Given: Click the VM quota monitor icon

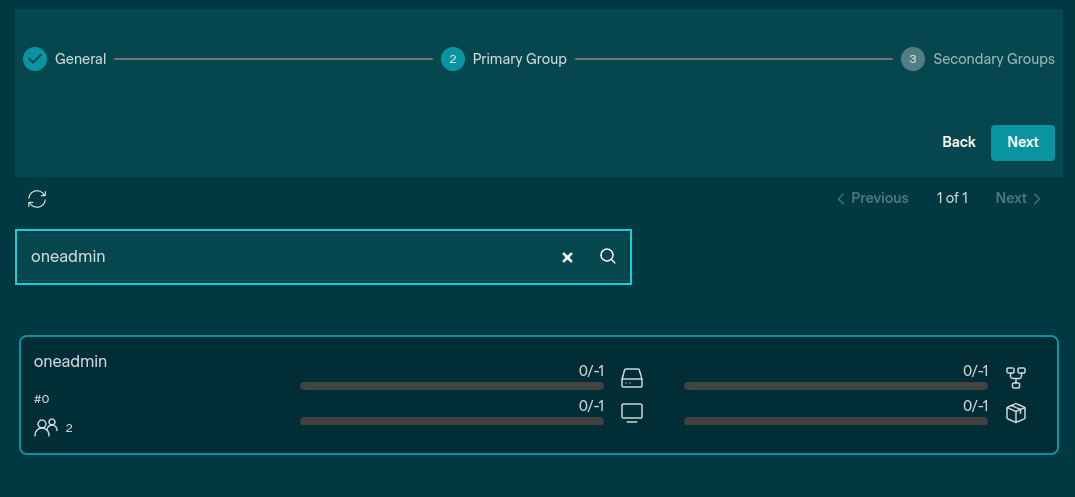Looking at the screenshot, I should coord(632,413).
